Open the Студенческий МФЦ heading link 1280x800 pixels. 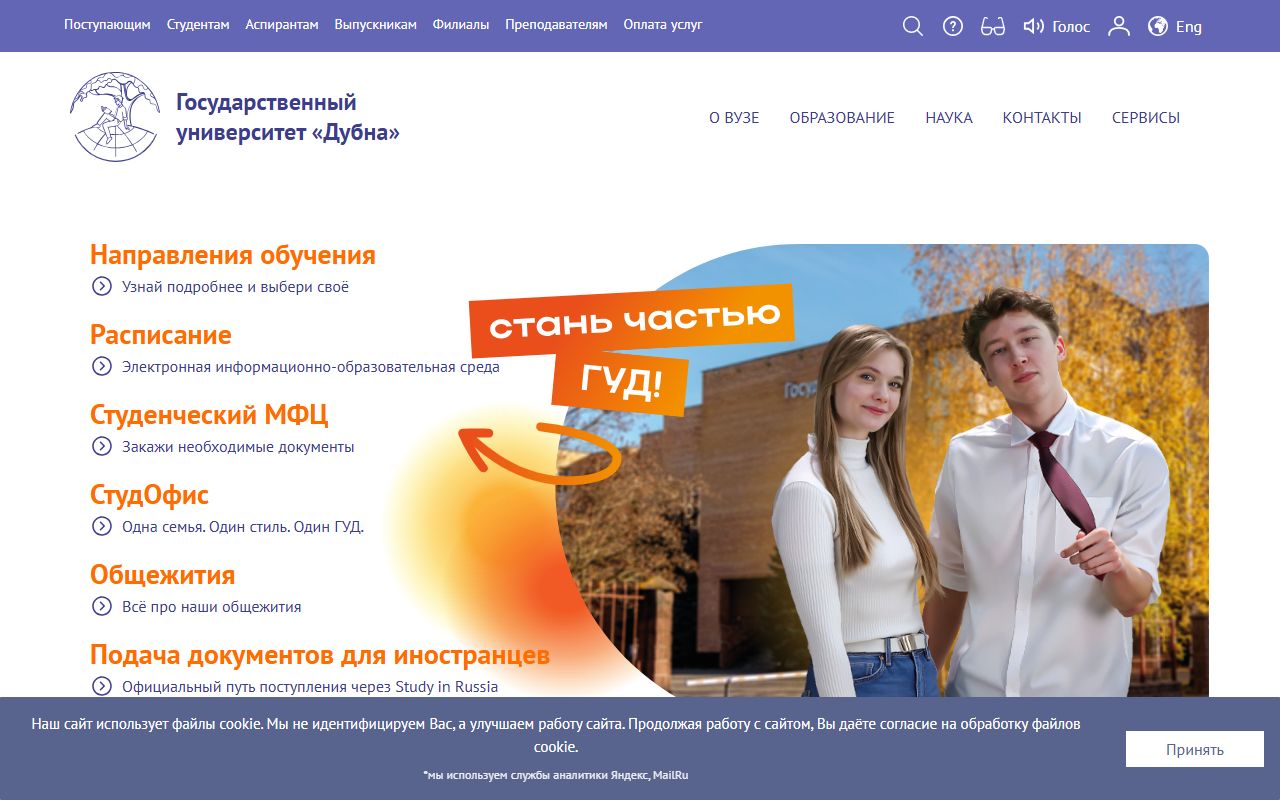(x=209, y=415)
